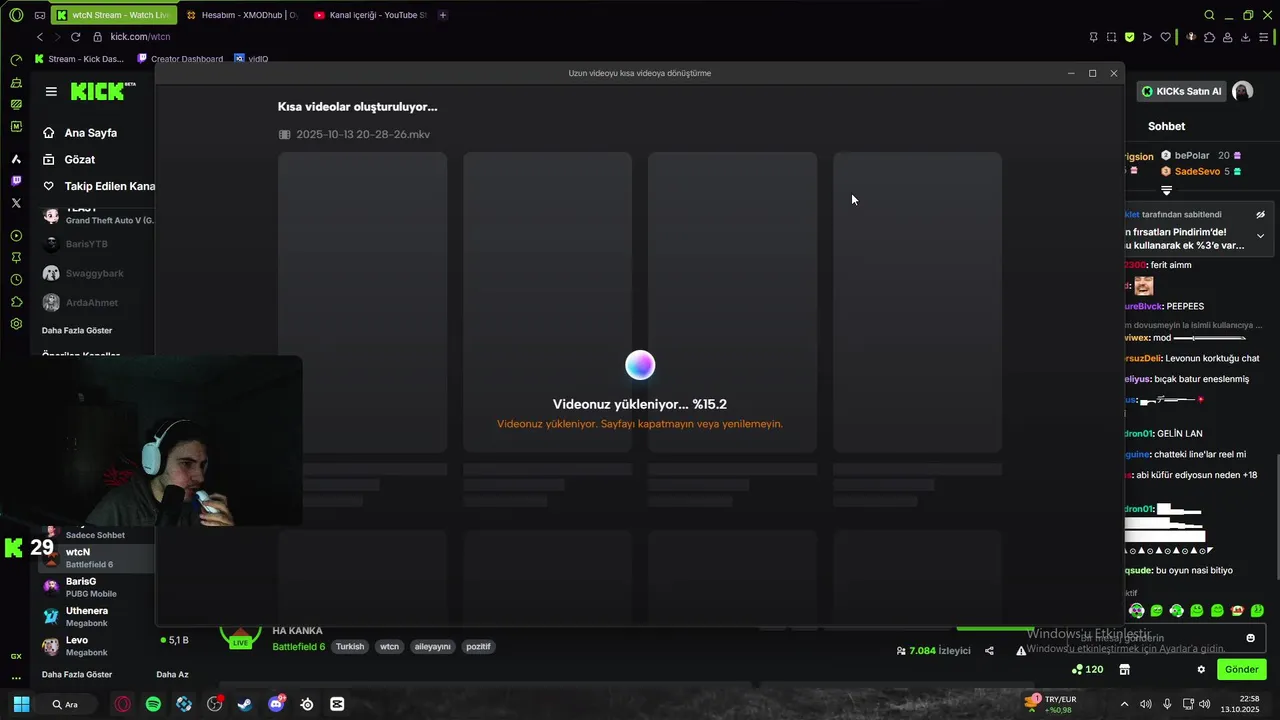
Task: Open browser extensions cube icon
Action: coord(1210,37)
